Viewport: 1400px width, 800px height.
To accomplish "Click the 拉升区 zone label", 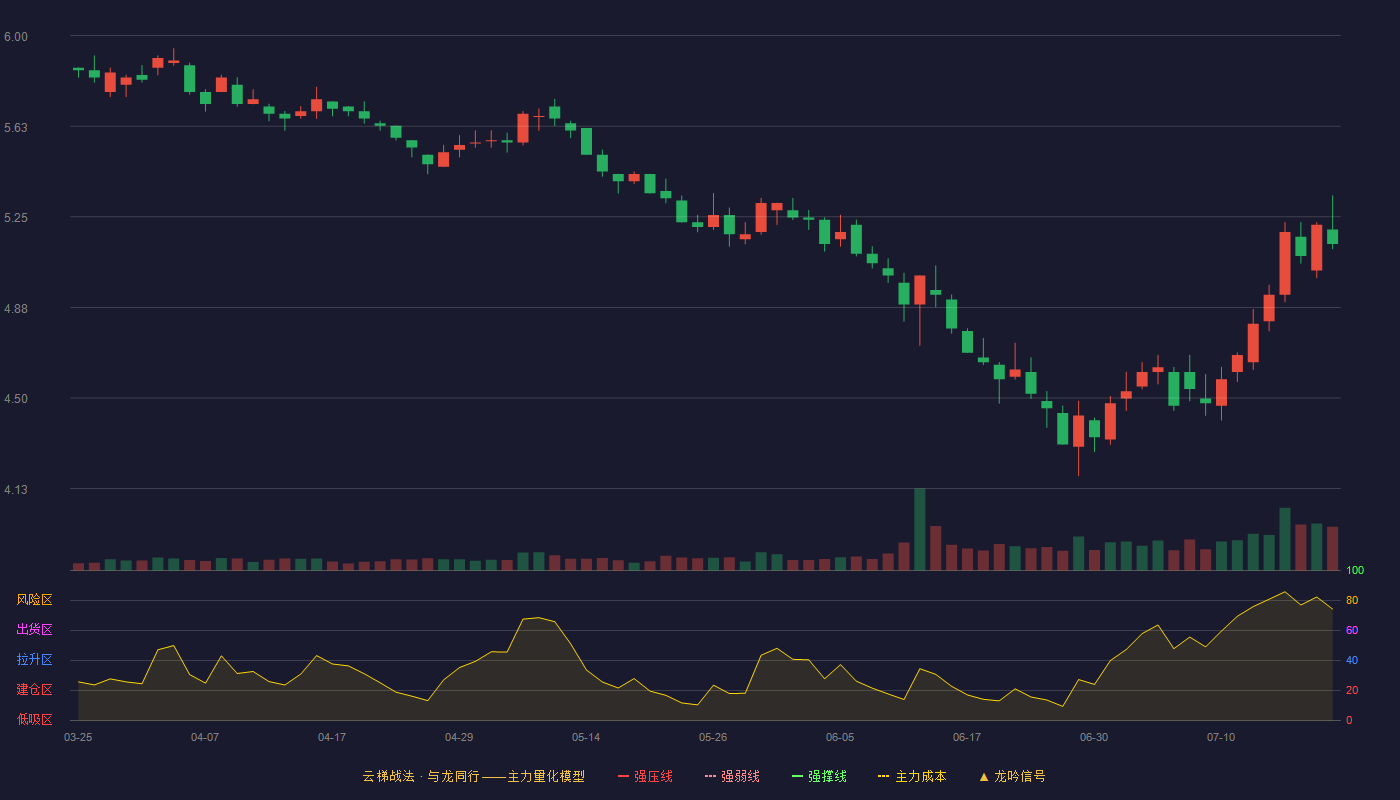I will tap(34, 660).
